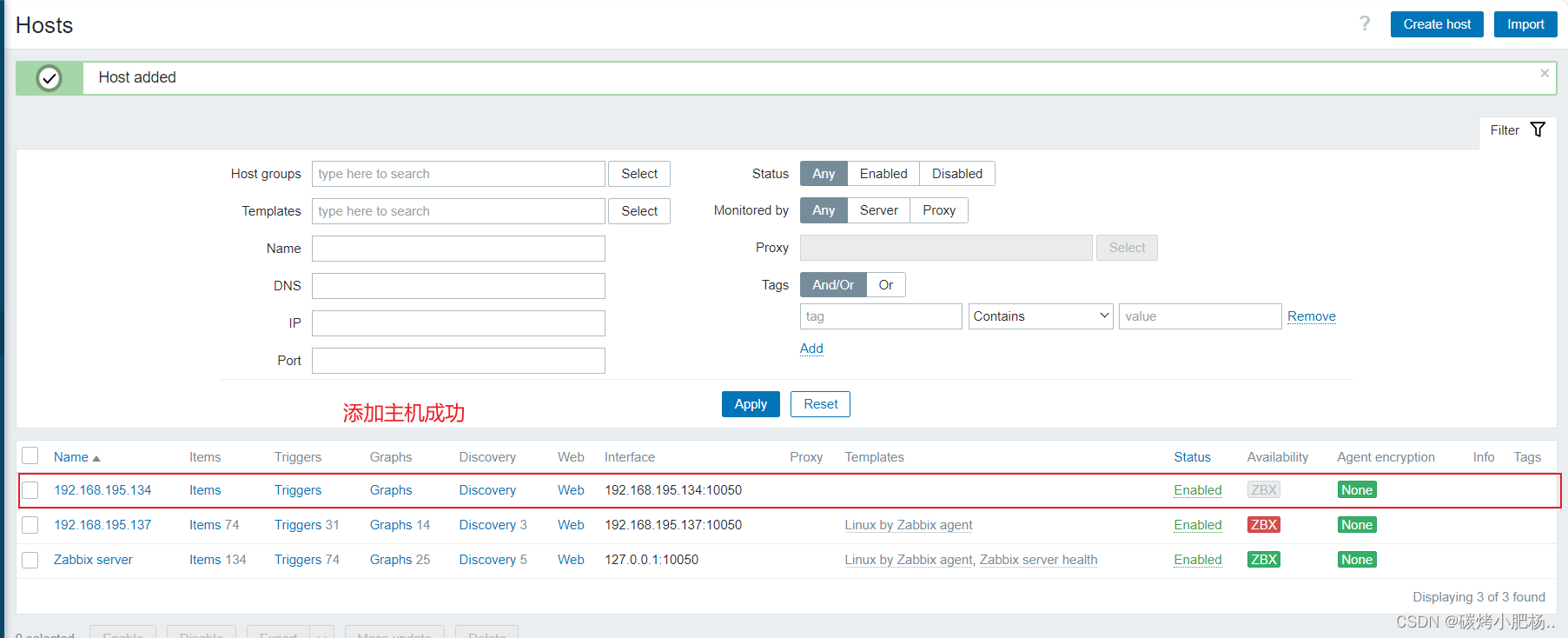This screenshot has width=1568, height=638.
Task: Apply the host filter
Action: pyautogui.click(x=751, y=404)
